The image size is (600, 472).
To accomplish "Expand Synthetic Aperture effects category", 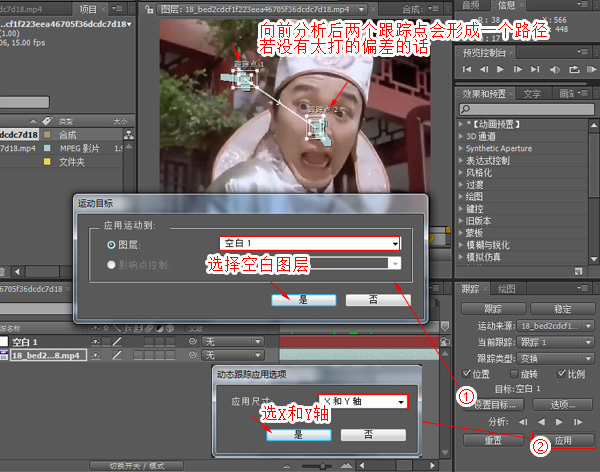I will [461, 148].
